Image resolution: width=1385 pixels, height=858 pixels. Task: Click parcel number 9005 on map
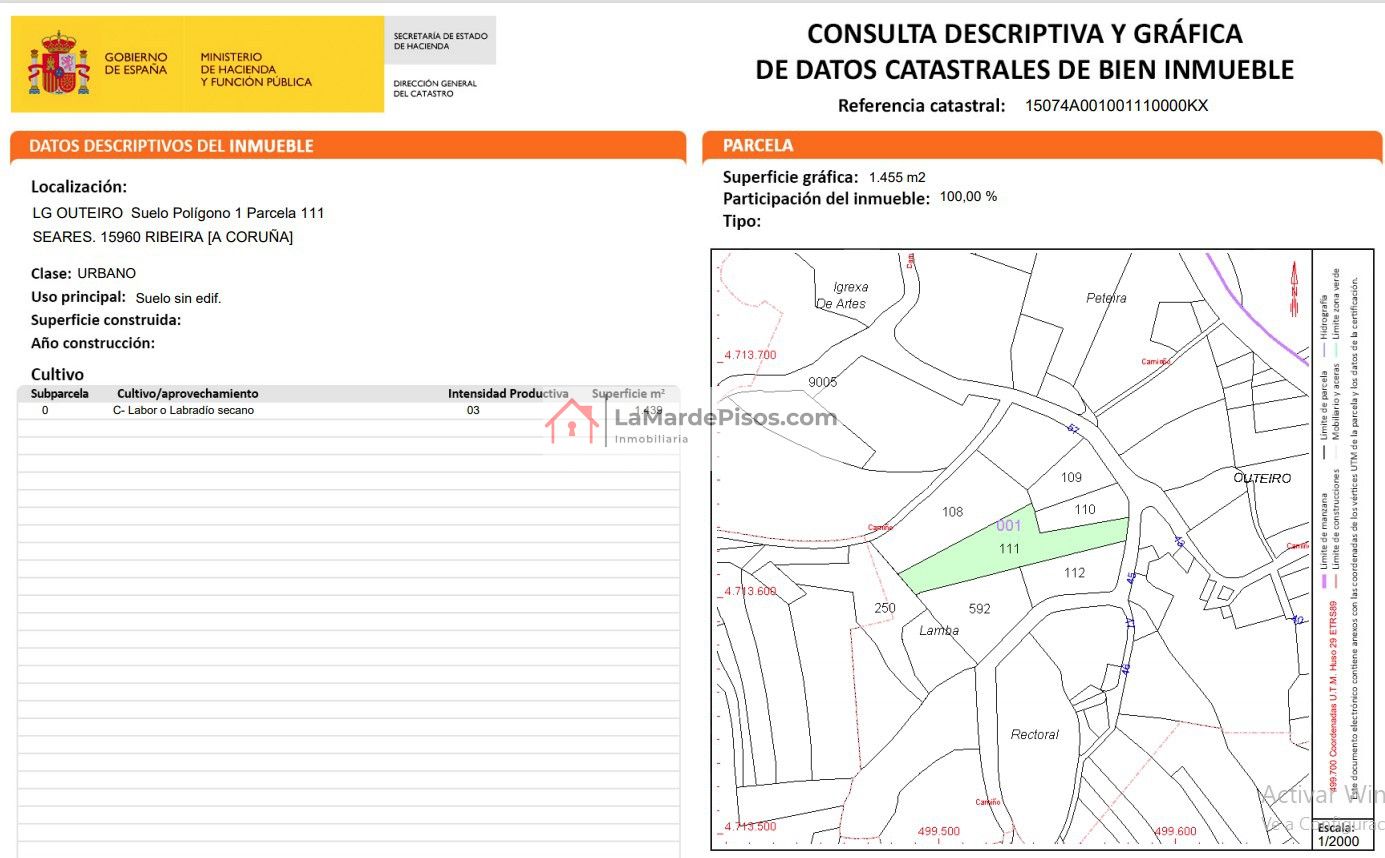(x=822, y=382)
